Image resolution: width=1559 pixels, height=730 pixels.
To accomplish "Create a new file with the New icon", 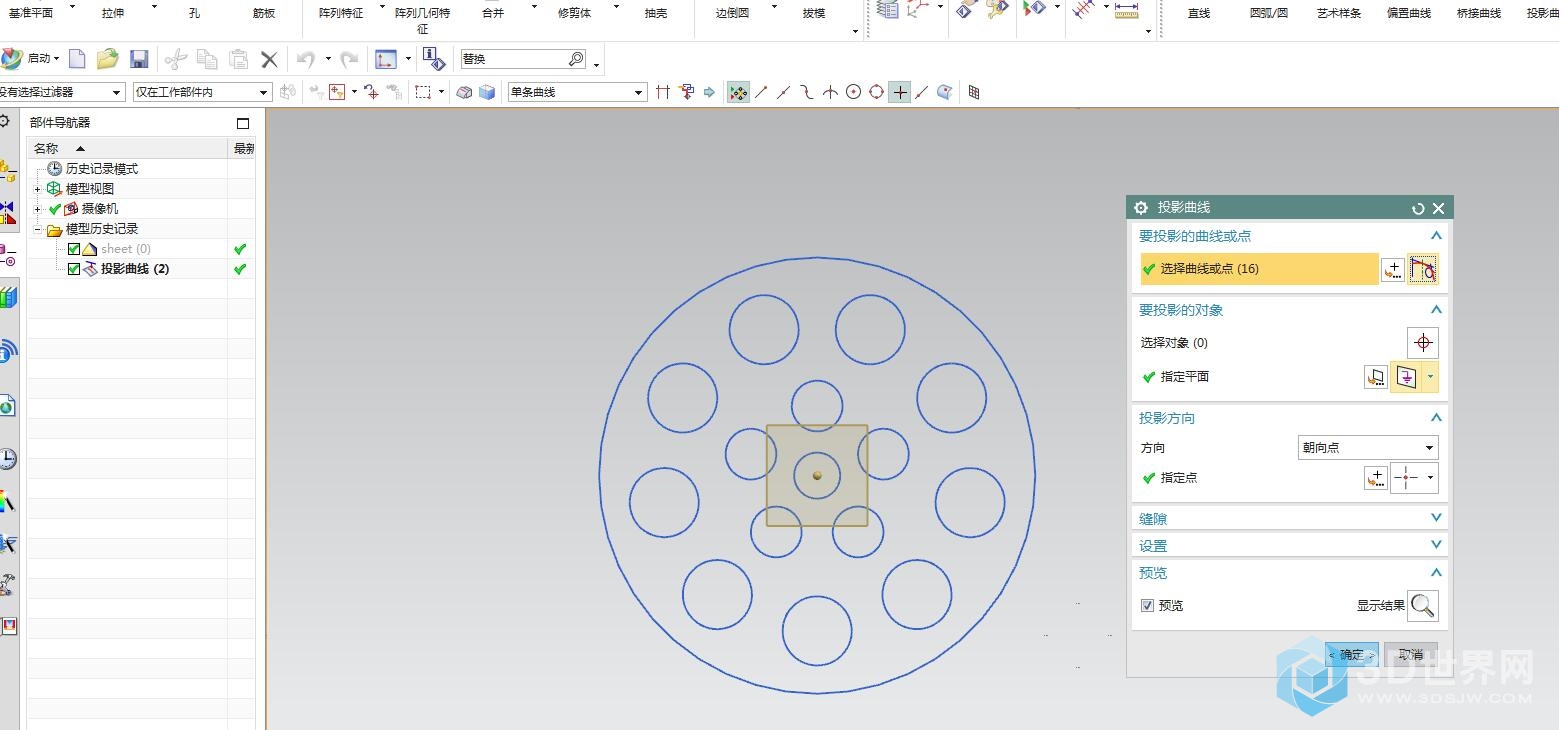I will [77, 59].
